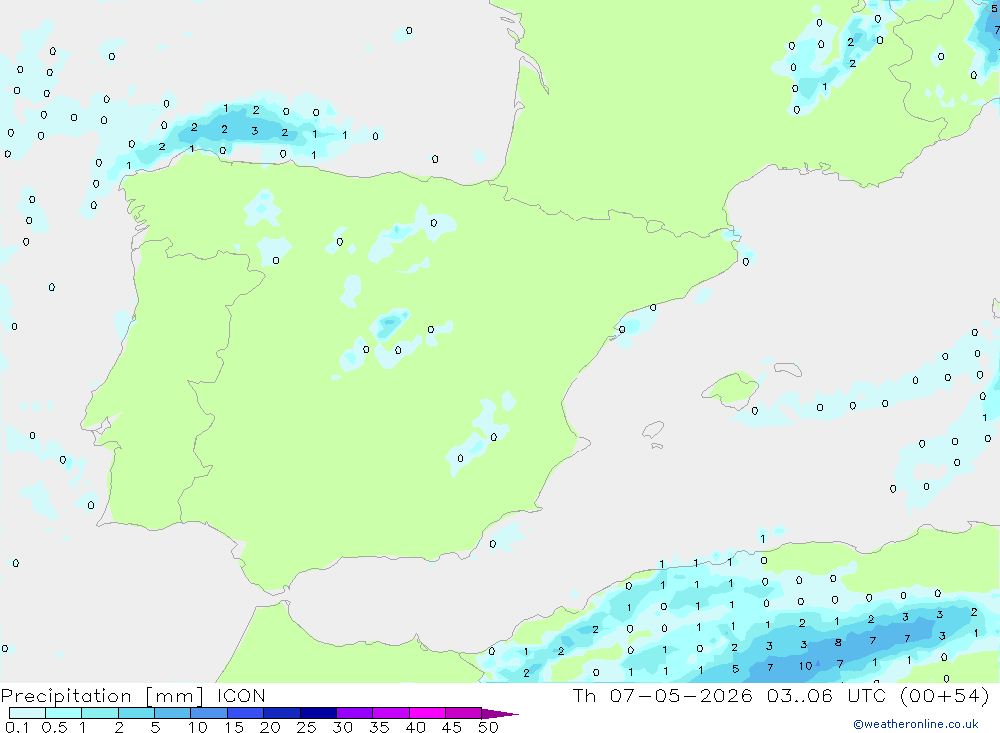Click the 20–25 mm dark blue legend swatch
The height and width of the screenshot is (733, 1000).
[x=282, y=713]
